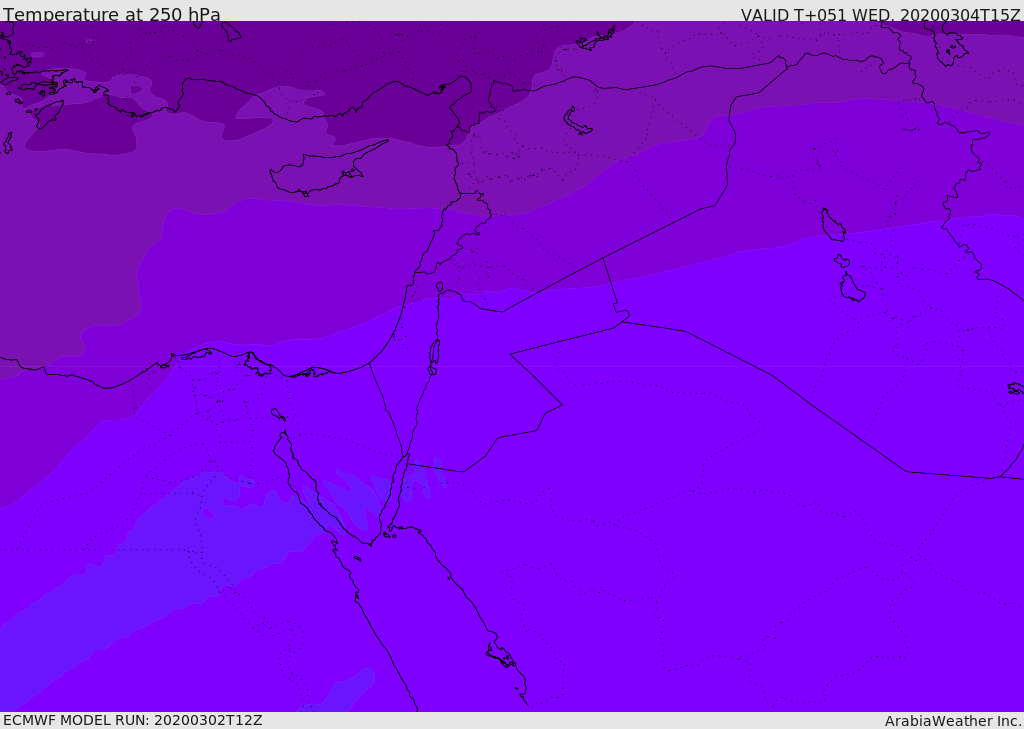Click the 'VALID T+051 WED. 20200304T15Z' label

[880, 15]
